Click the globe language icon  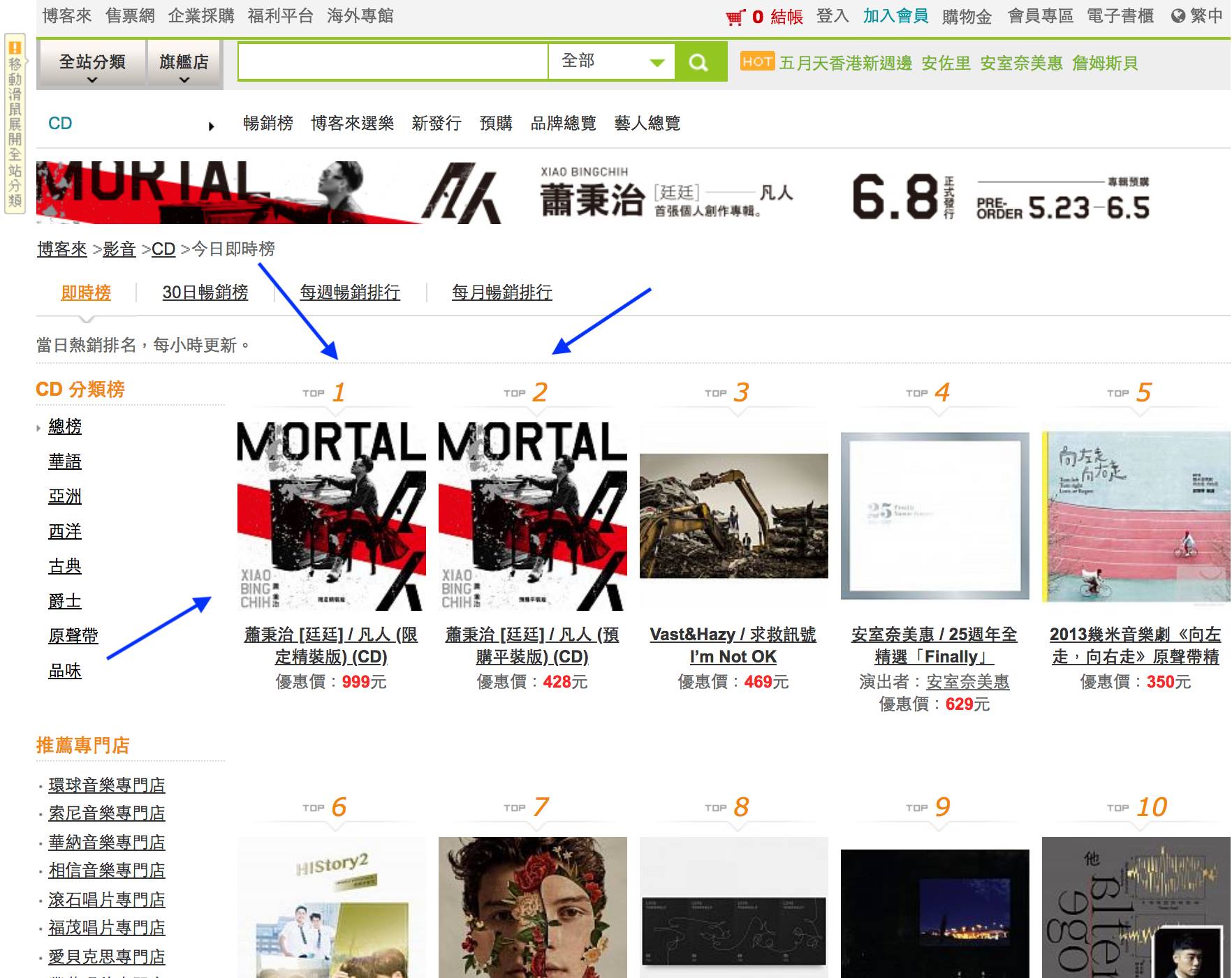point(1178,16)
